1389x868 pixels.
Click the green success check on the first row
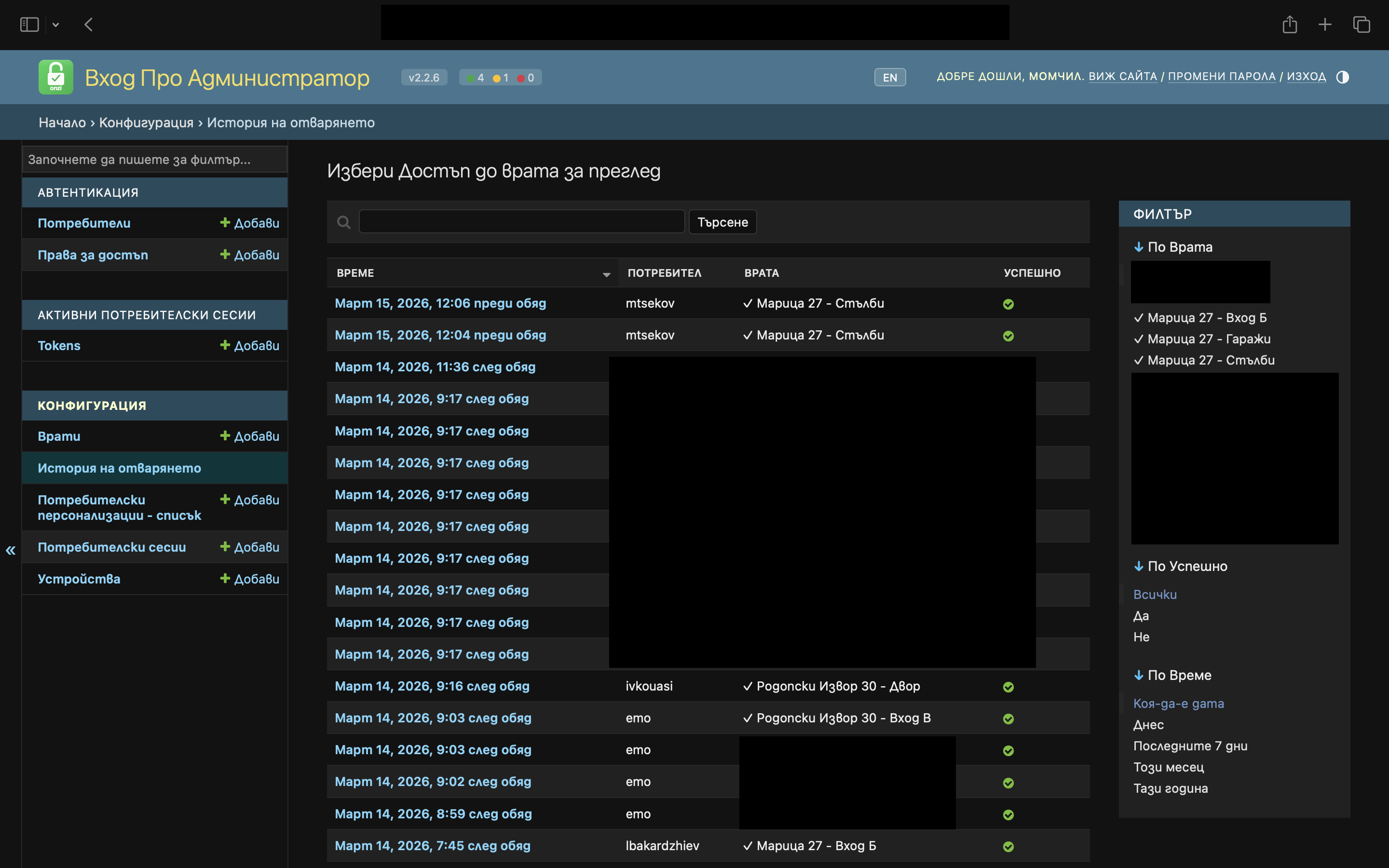[1009, 304]
